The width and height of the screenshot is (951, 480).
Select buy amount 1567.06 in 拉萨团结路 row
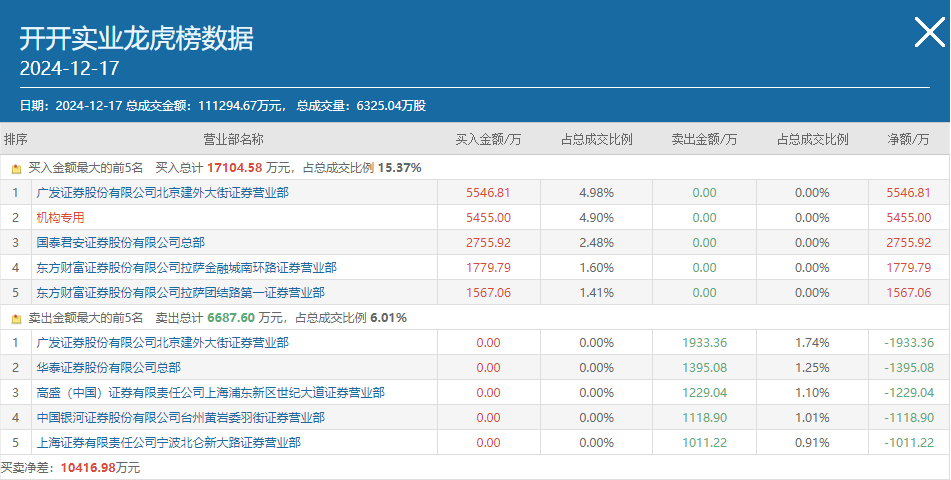pos(488,293)
